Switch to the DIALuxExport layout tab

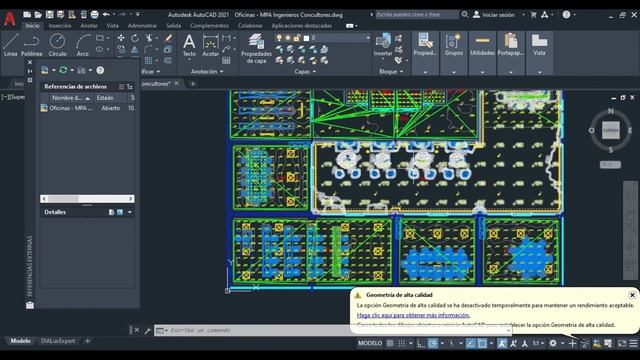pos(58,341)
